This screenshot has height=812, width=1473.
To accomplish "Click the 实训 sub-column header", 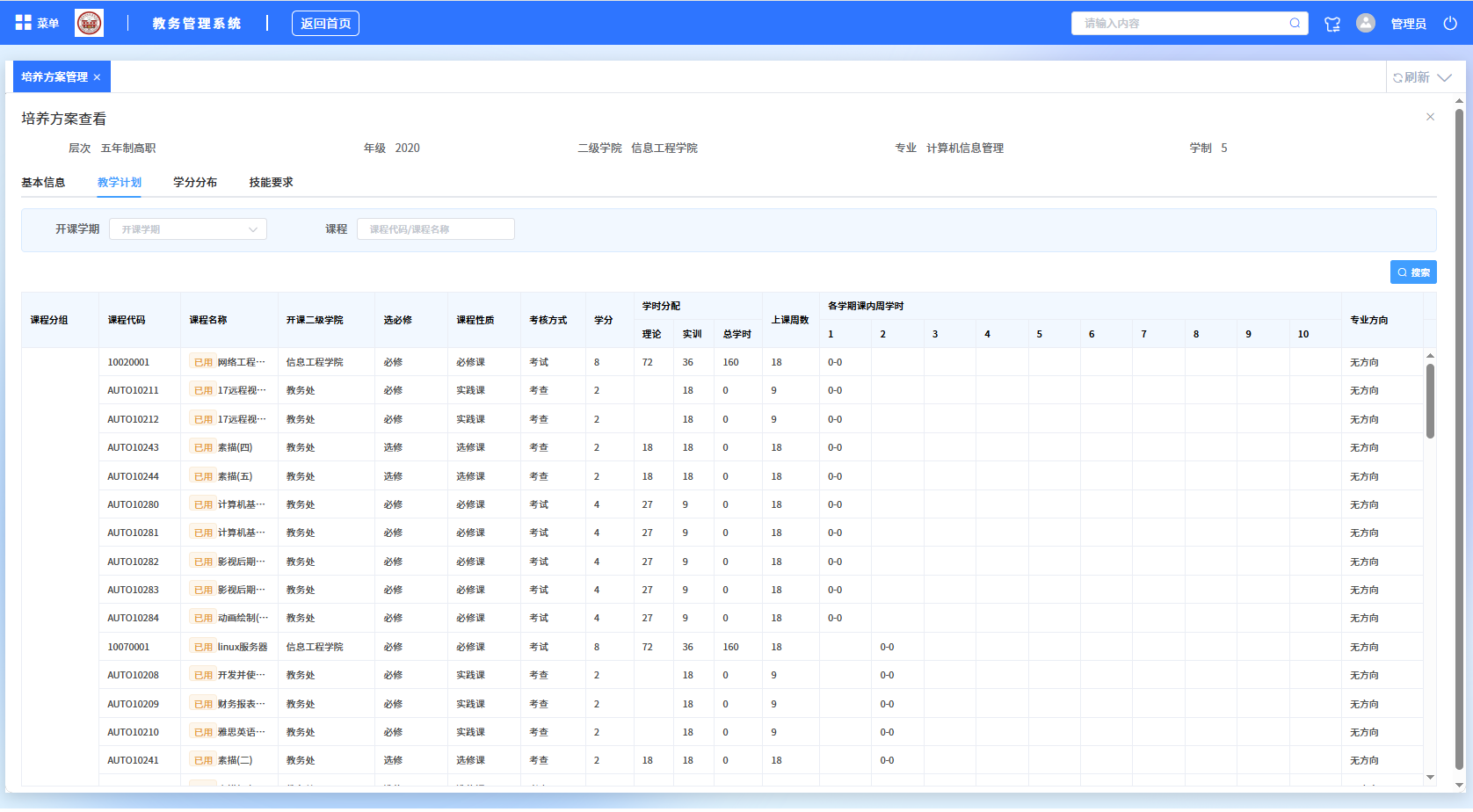I will coord(693,334).
